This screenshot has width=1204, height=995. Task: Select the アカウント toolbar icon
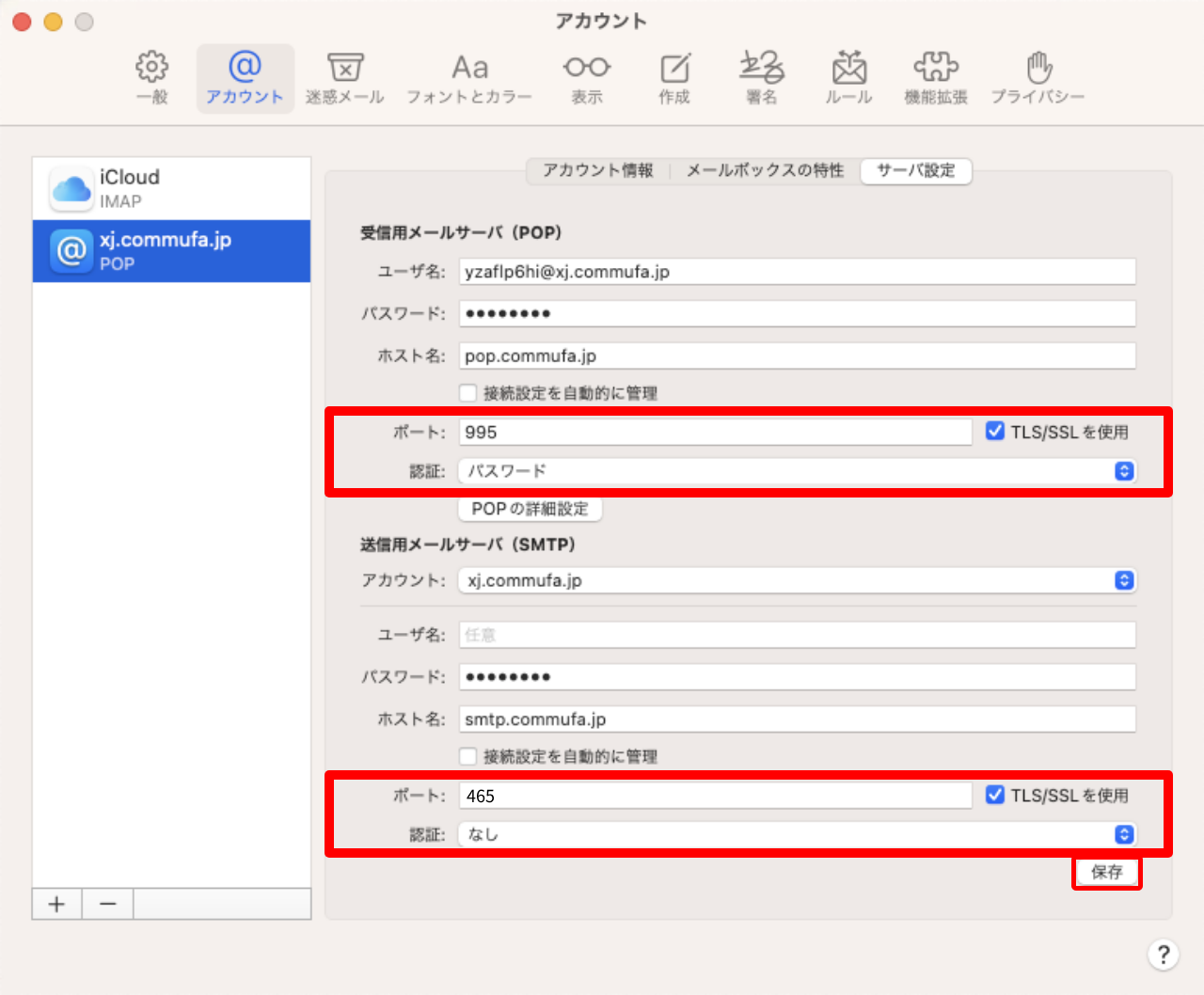[x=245, y=78]
